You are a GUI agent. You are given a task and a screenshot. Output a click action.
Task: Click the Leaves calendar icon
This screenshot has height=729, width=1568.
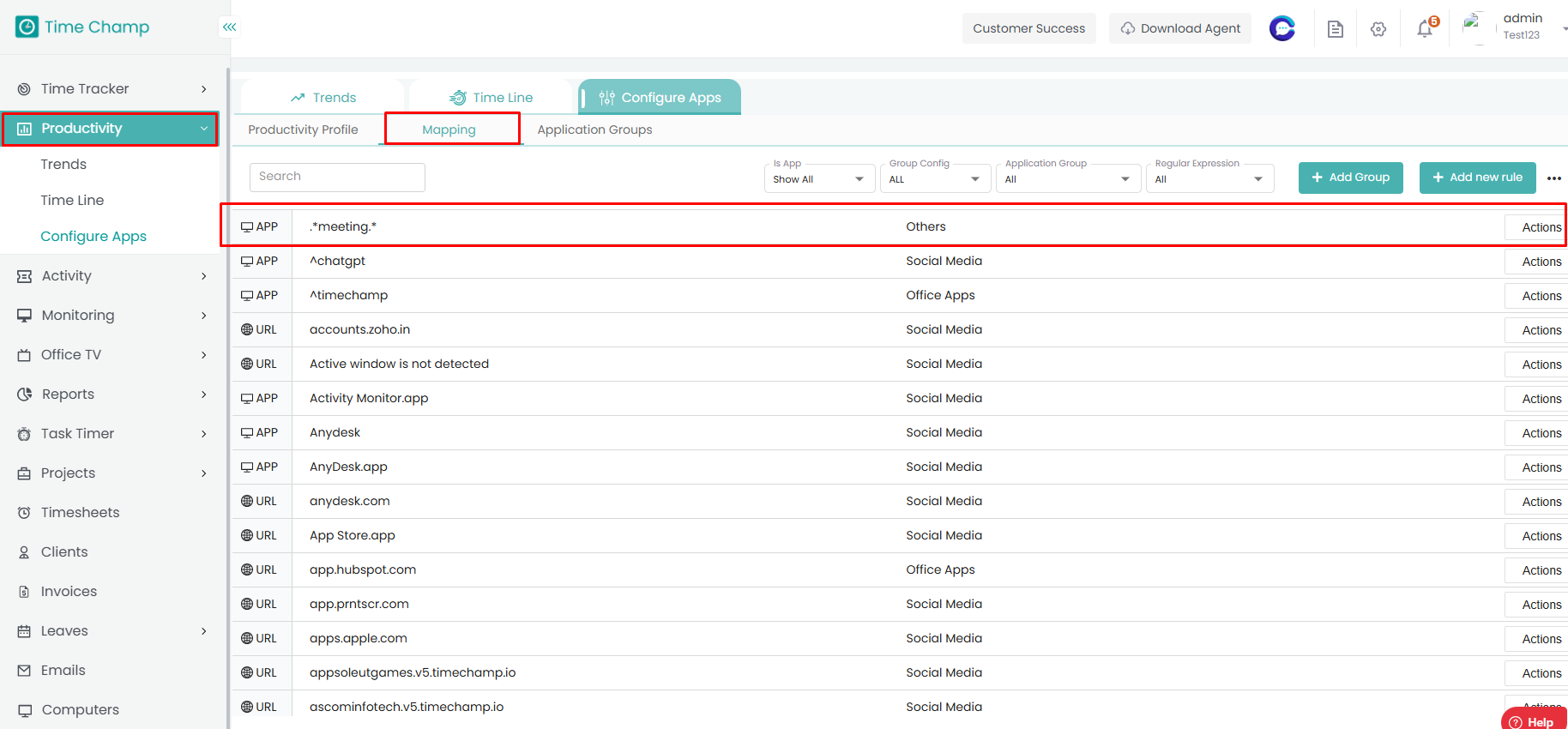(x=24, y=631)
